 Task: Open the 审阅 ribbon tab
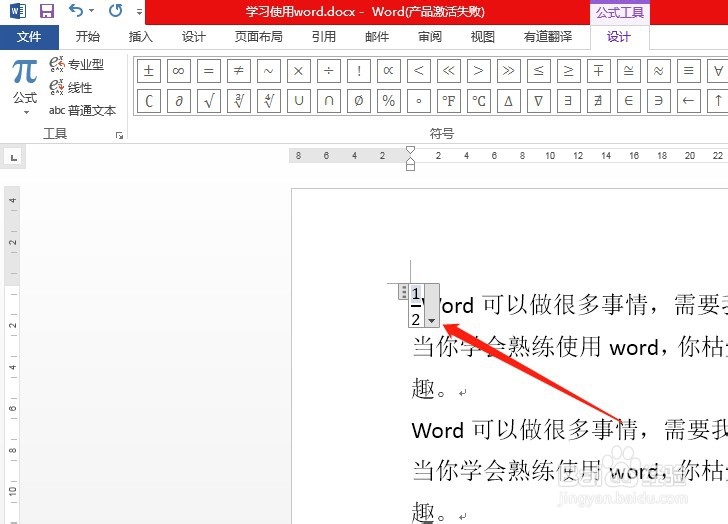430,37
